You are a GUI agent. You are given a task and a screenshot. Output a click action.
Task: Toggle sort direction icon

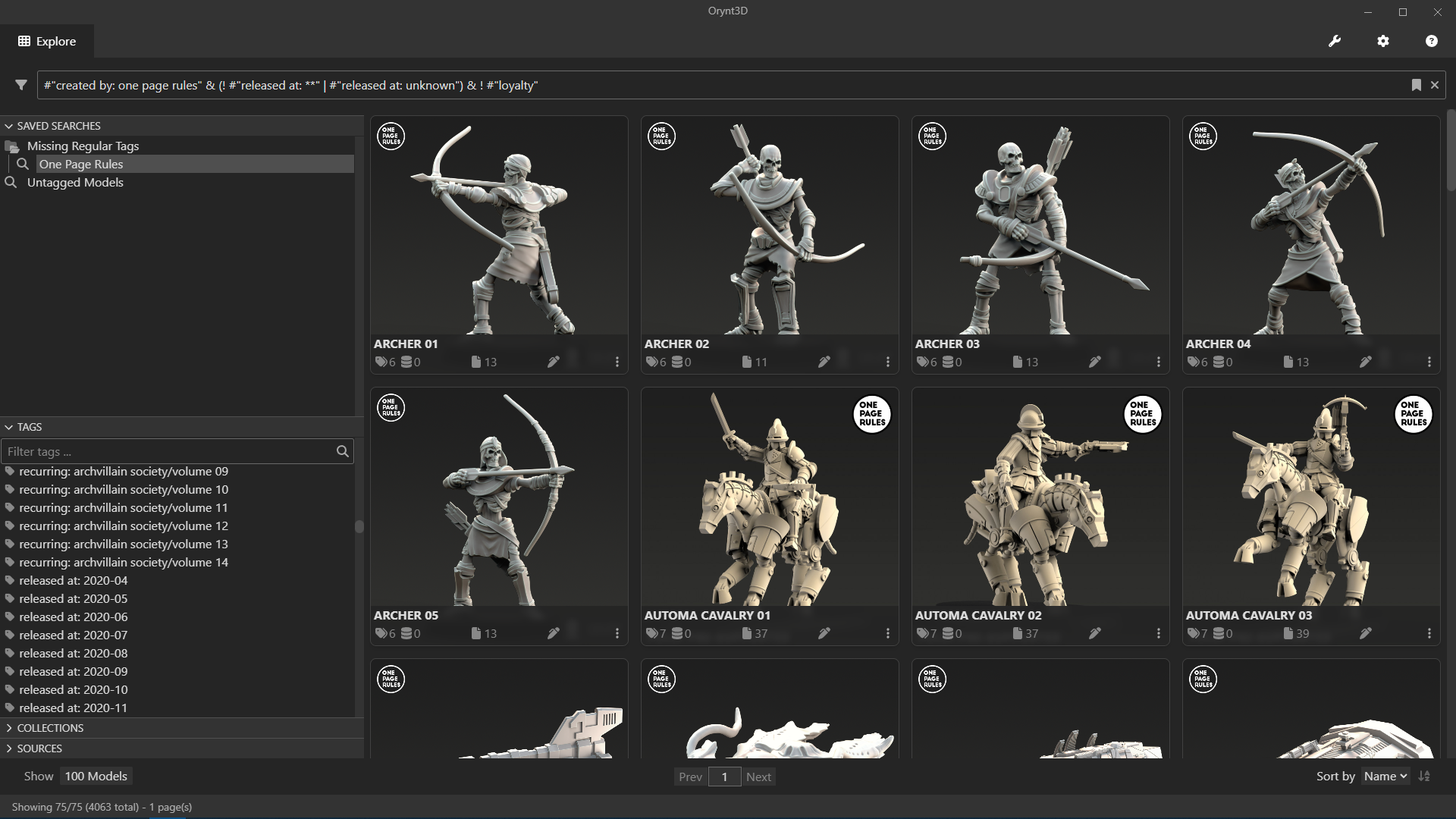[1425, 776]
